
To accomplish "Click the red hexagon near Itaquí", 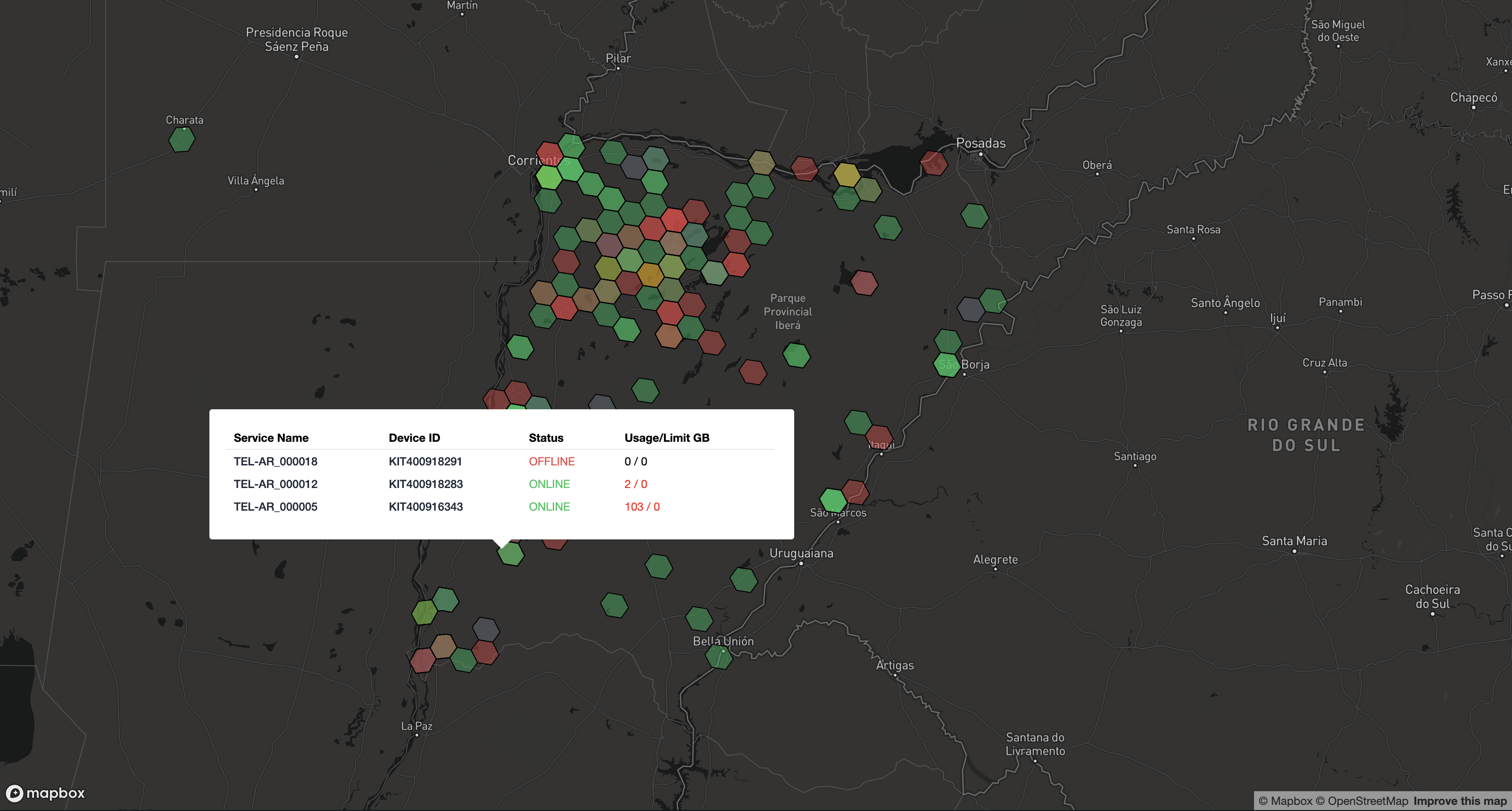I will (879, 437).
